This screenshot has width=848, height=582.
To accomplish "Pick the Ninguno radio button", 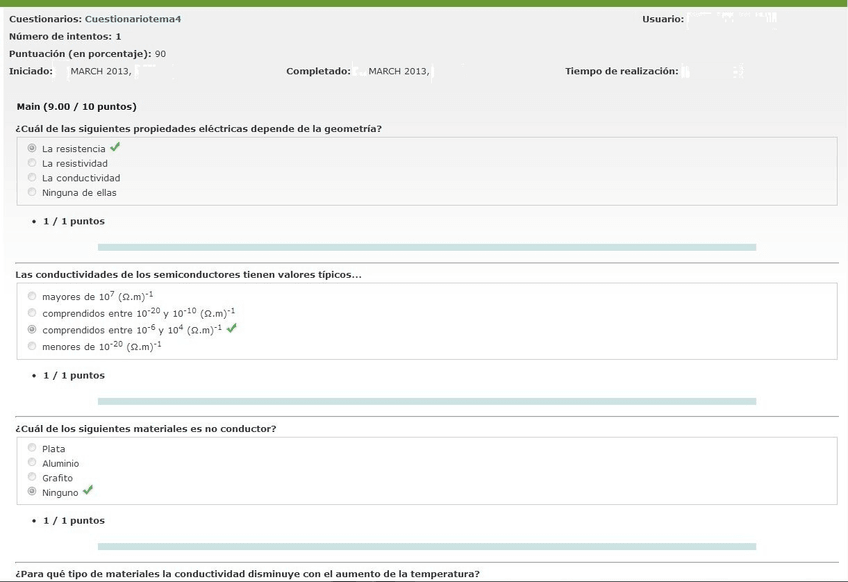I will [x=32, y=492].
